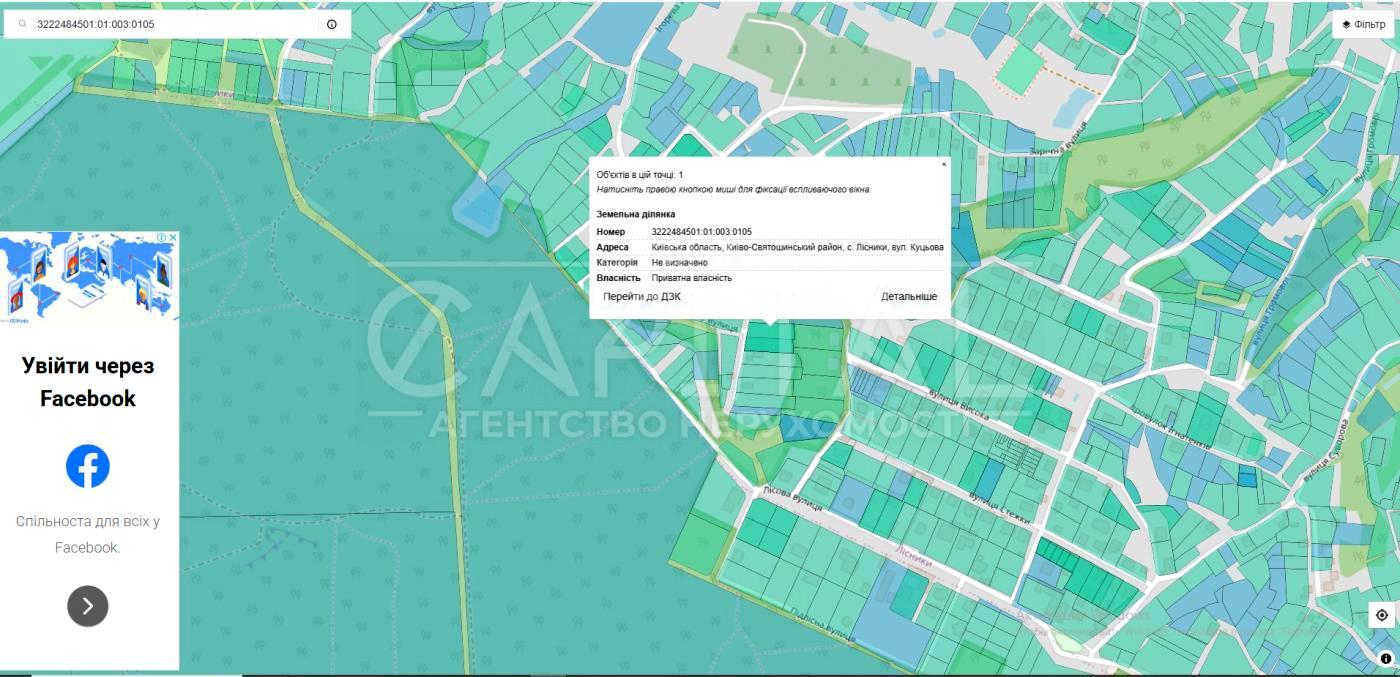Close the parcel info popup
This screenshot has height=677, width=1400.
pos(943,164)
